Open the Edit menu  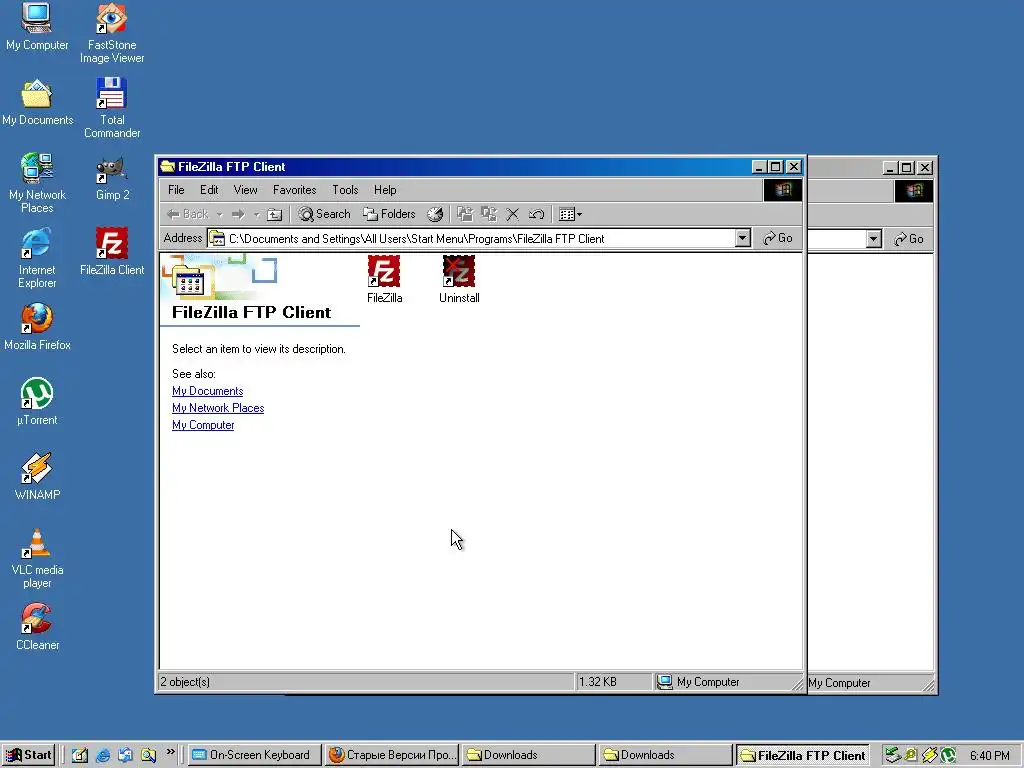pos(209,190)
